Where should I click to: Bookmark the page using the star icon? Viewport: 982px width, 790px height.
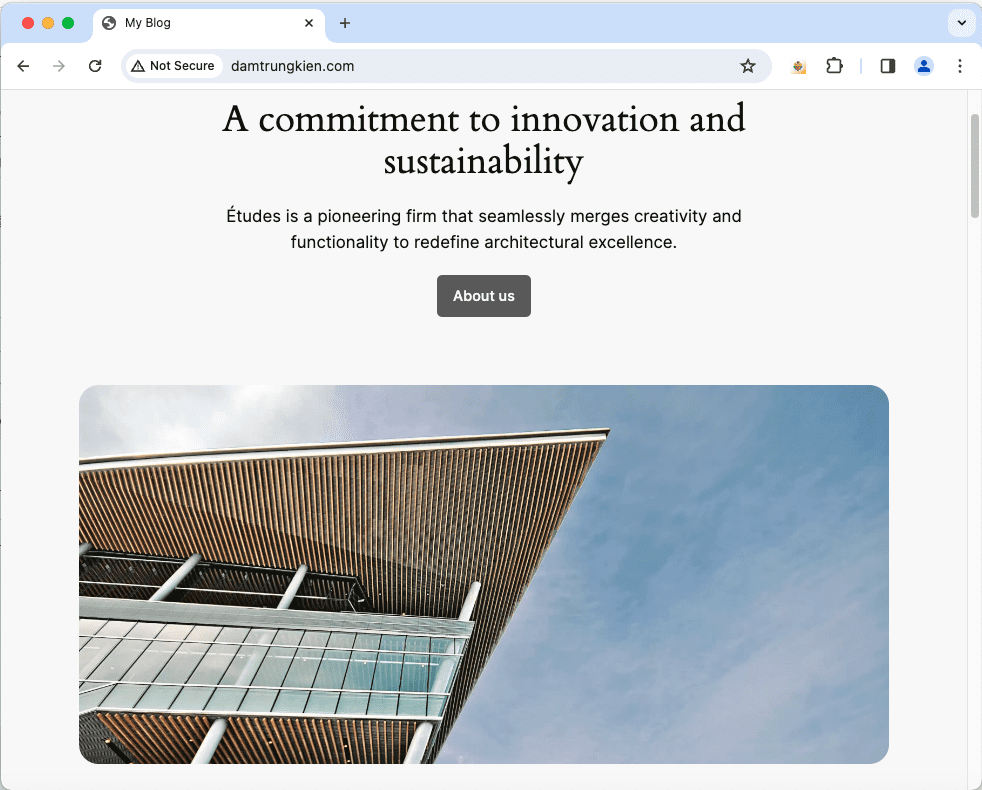(x=748, y=66)
